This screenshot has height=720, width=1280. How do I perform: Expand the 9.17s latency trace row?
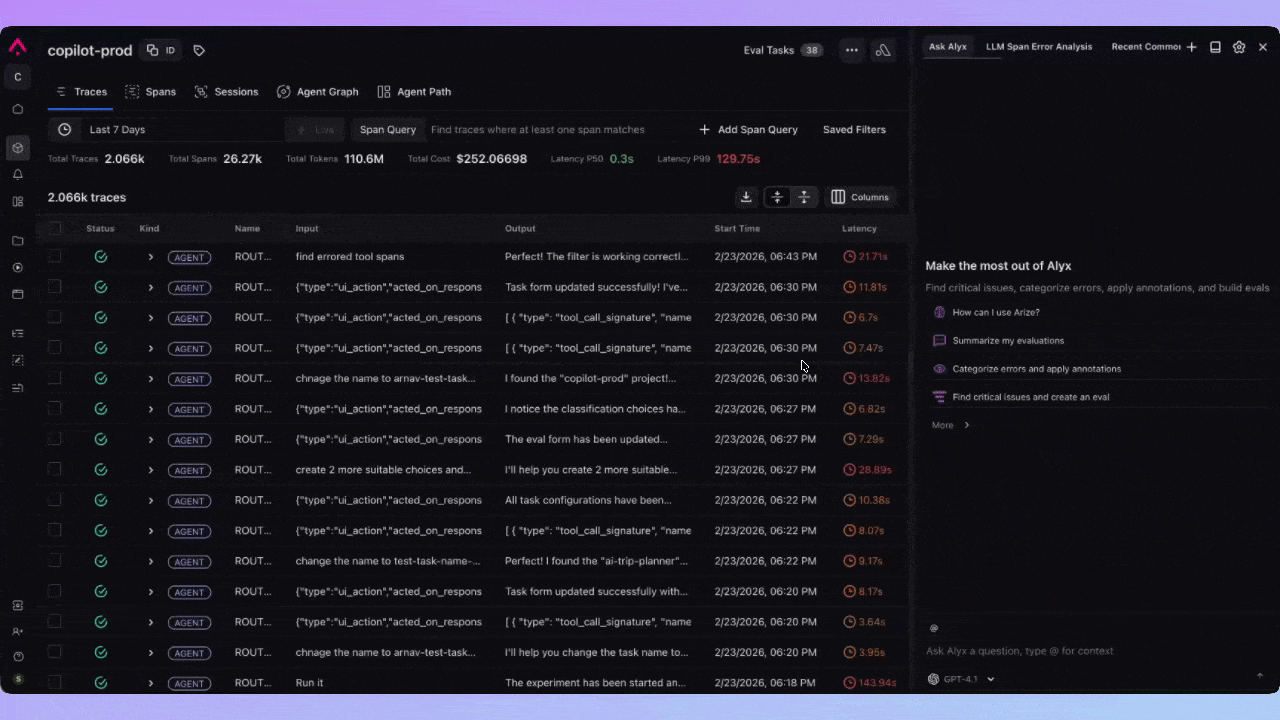click(151, 561)
